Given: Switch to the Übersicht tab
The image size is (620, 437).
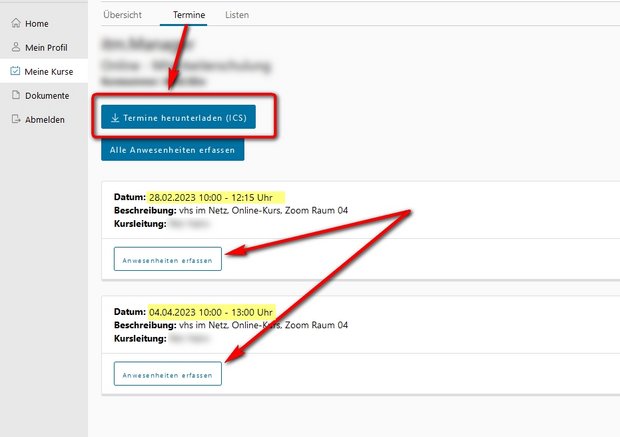Looking at the screenshot, I should pos(122,15).
